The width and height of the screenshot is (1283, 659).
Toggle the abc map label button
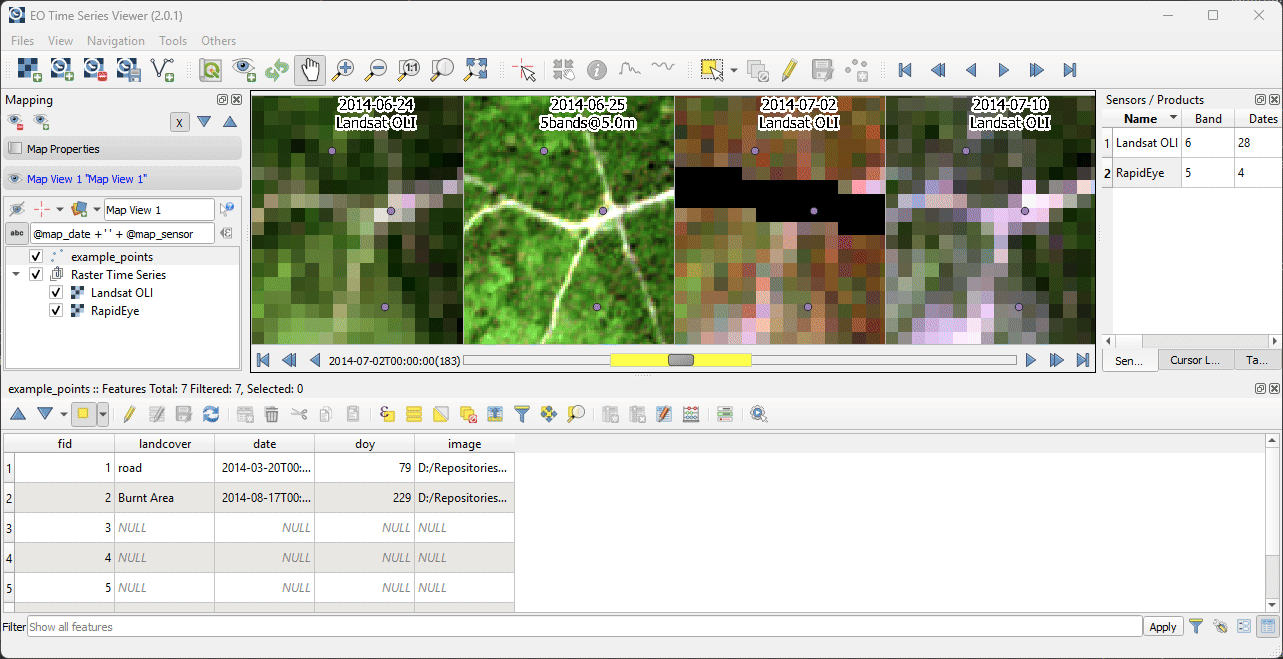(x=17, y=233)
